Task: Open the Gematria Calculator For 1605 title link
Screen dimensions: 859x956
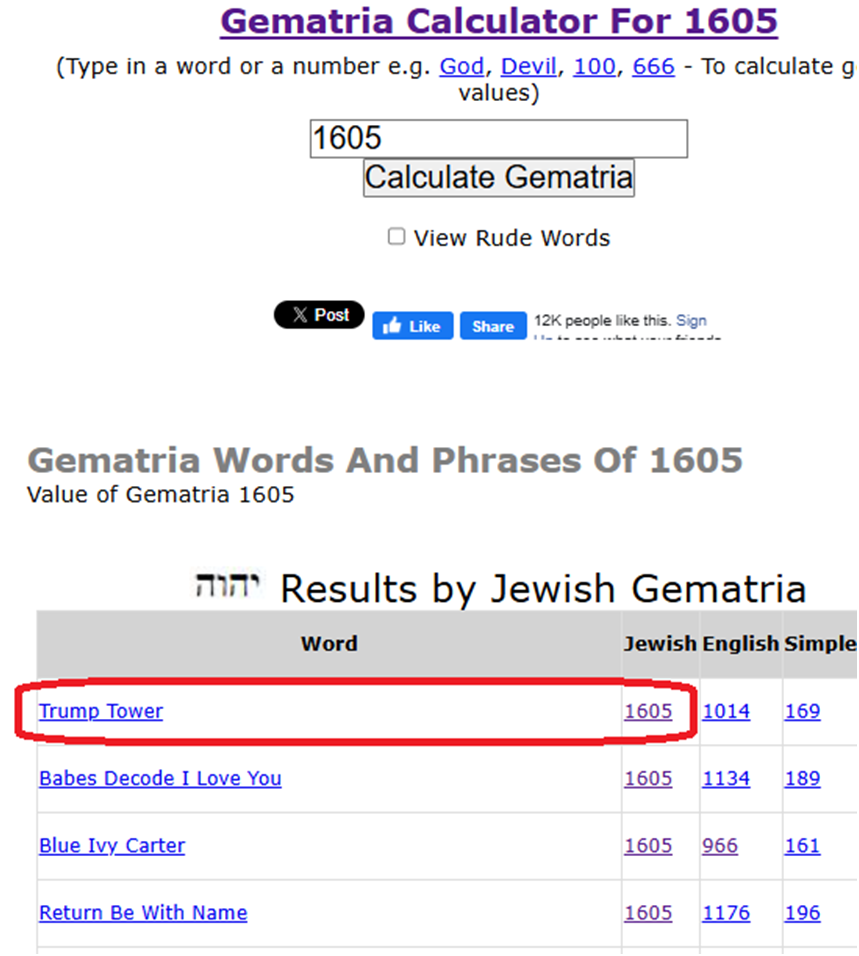Action: [499, 21]
